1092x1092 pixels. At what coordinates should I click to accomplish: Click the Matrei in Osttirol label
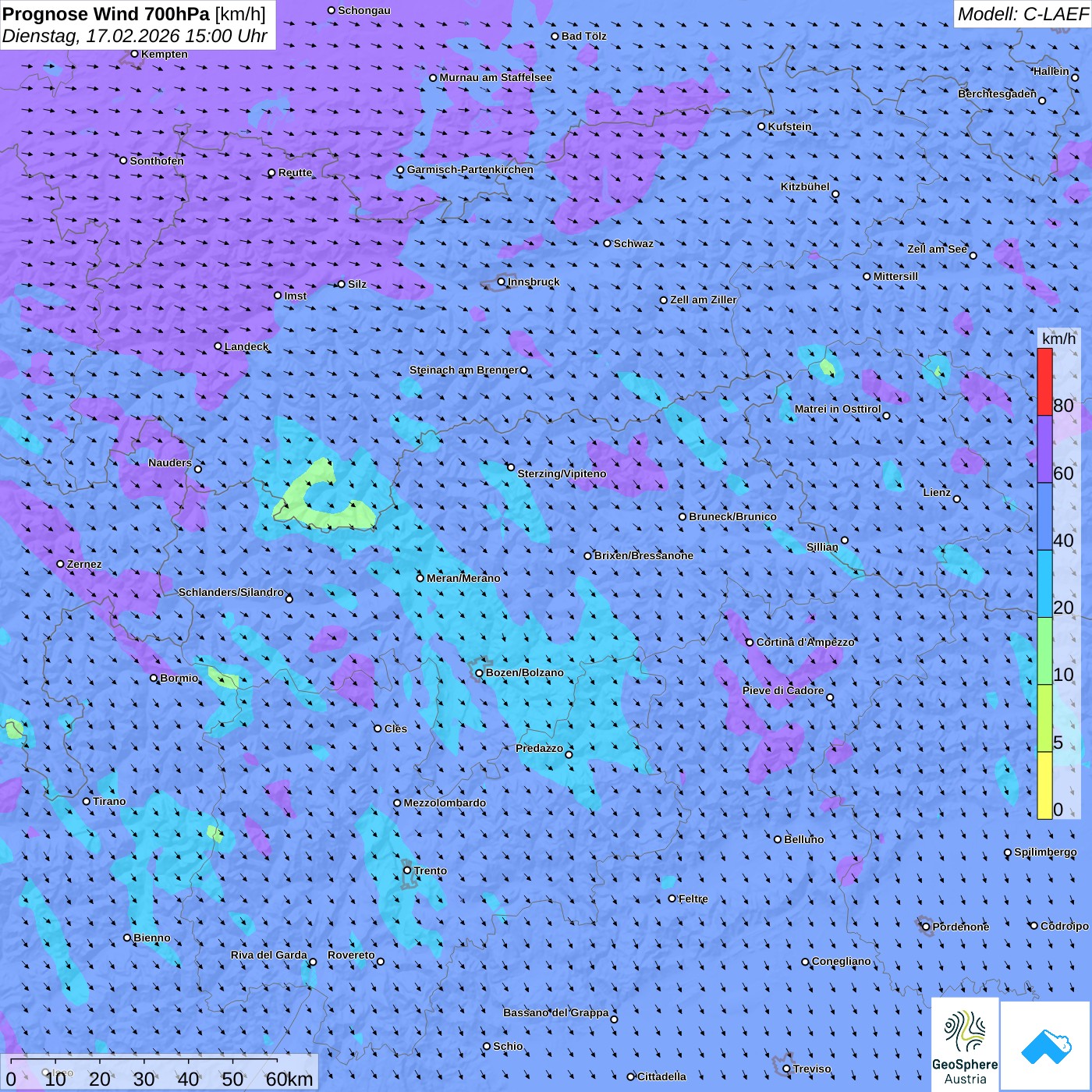click(x=838, y=409)
